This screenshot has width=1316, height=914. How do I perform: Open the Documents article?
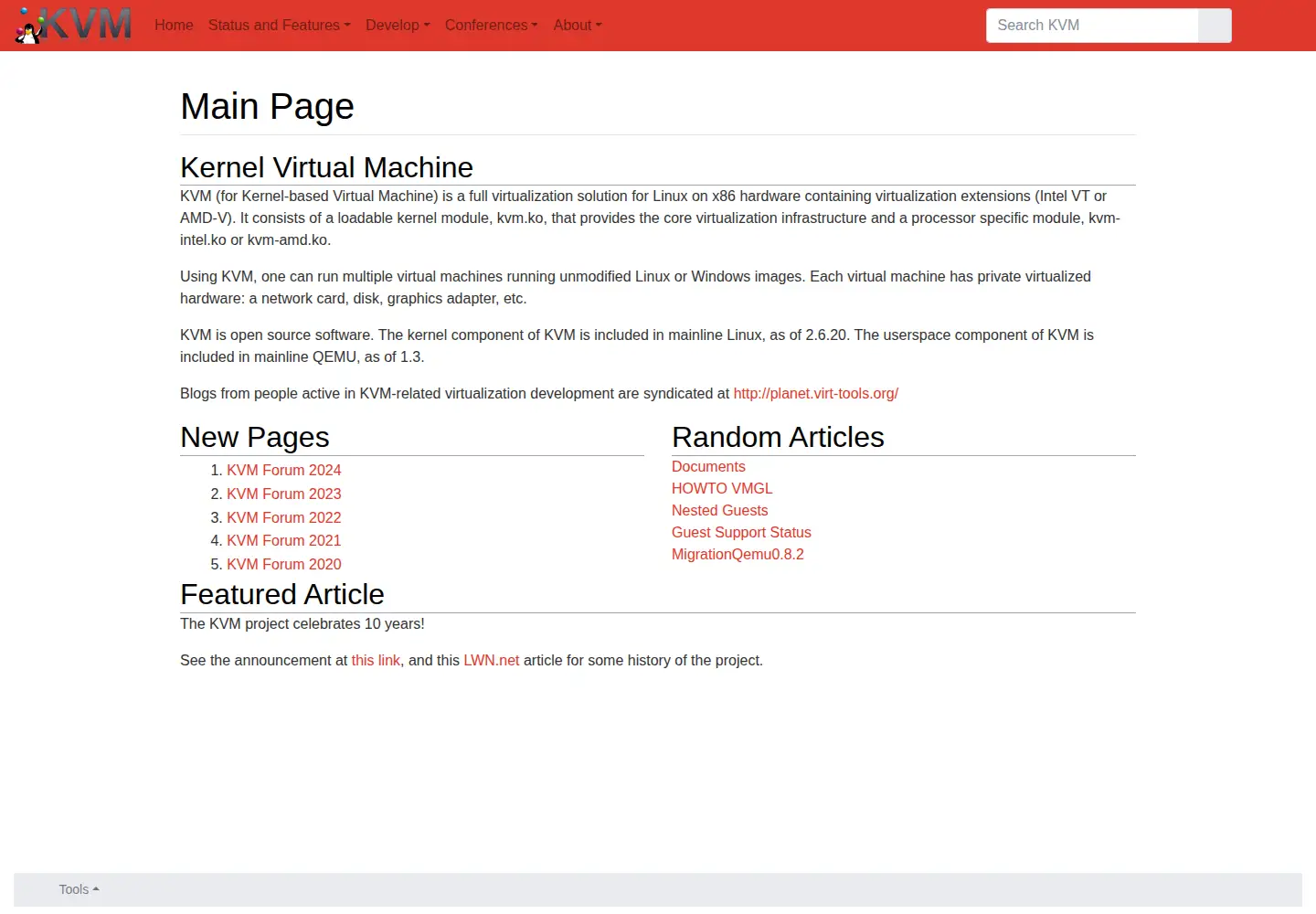[x=708, y=467]
